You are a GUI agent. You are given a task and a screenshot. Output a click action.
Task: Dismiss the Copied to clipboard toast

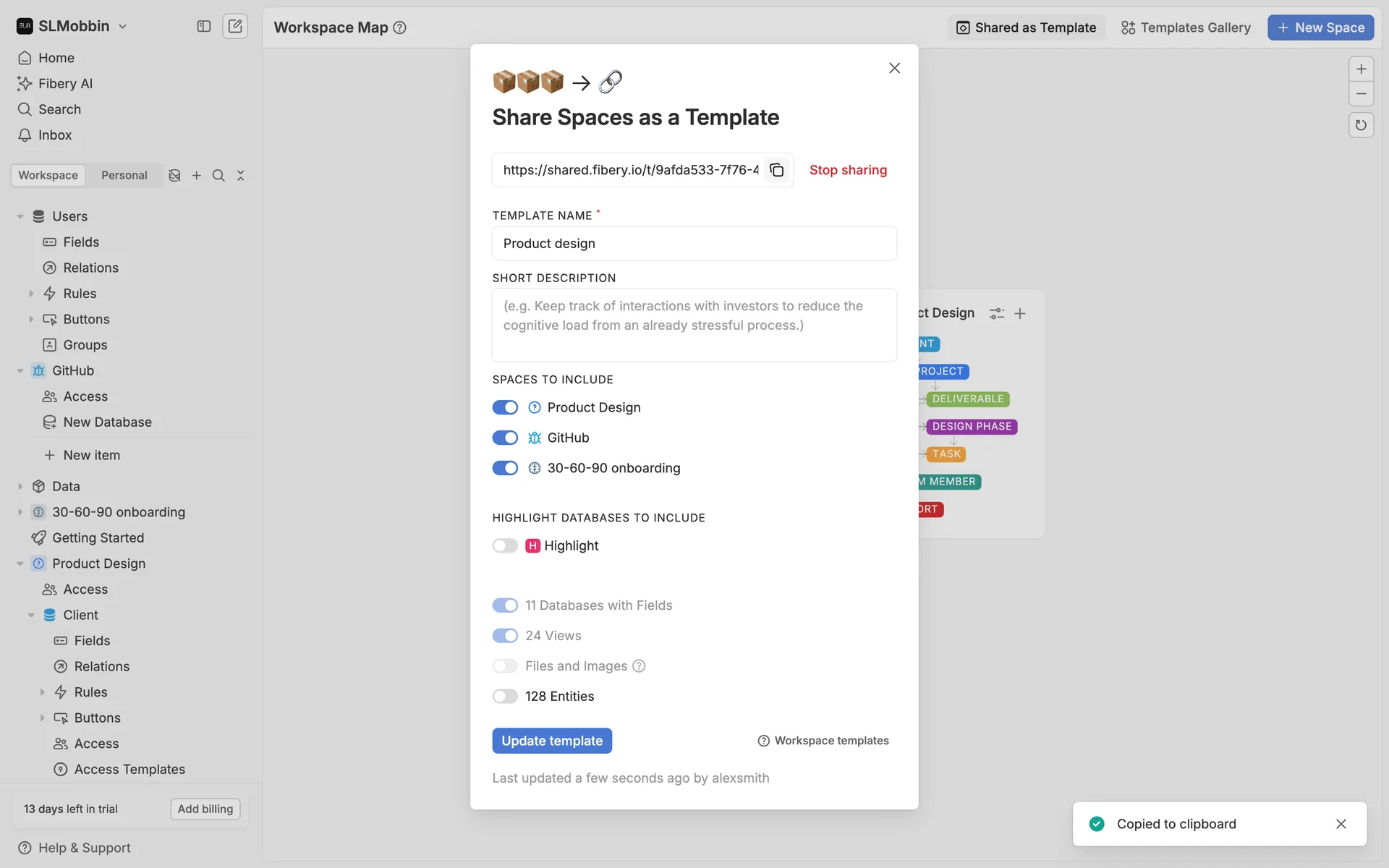click(1341, 824)
